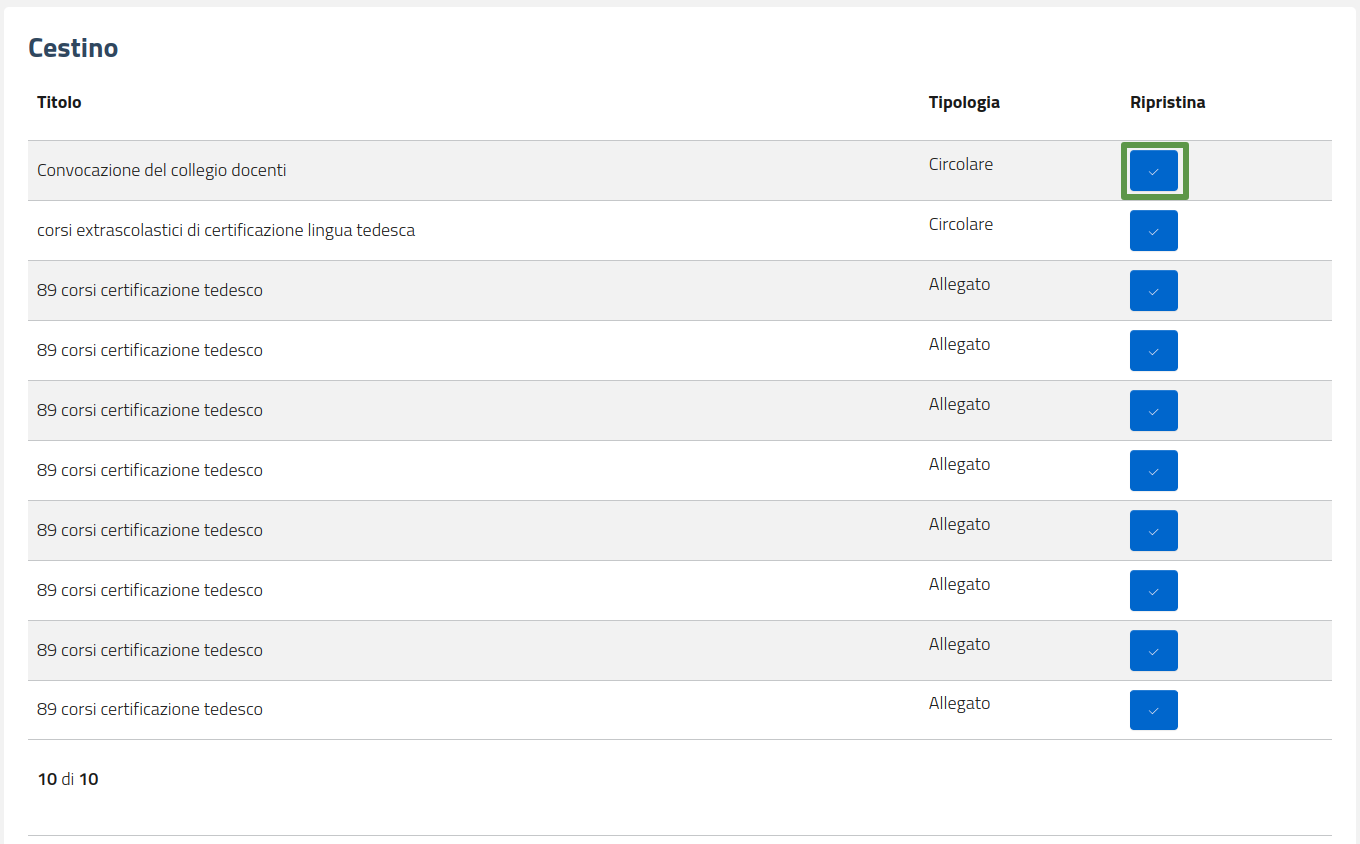
Task: Restore the fifth '89 corsi certificazione tedesco' attachment
Action: click(1153, 531)
